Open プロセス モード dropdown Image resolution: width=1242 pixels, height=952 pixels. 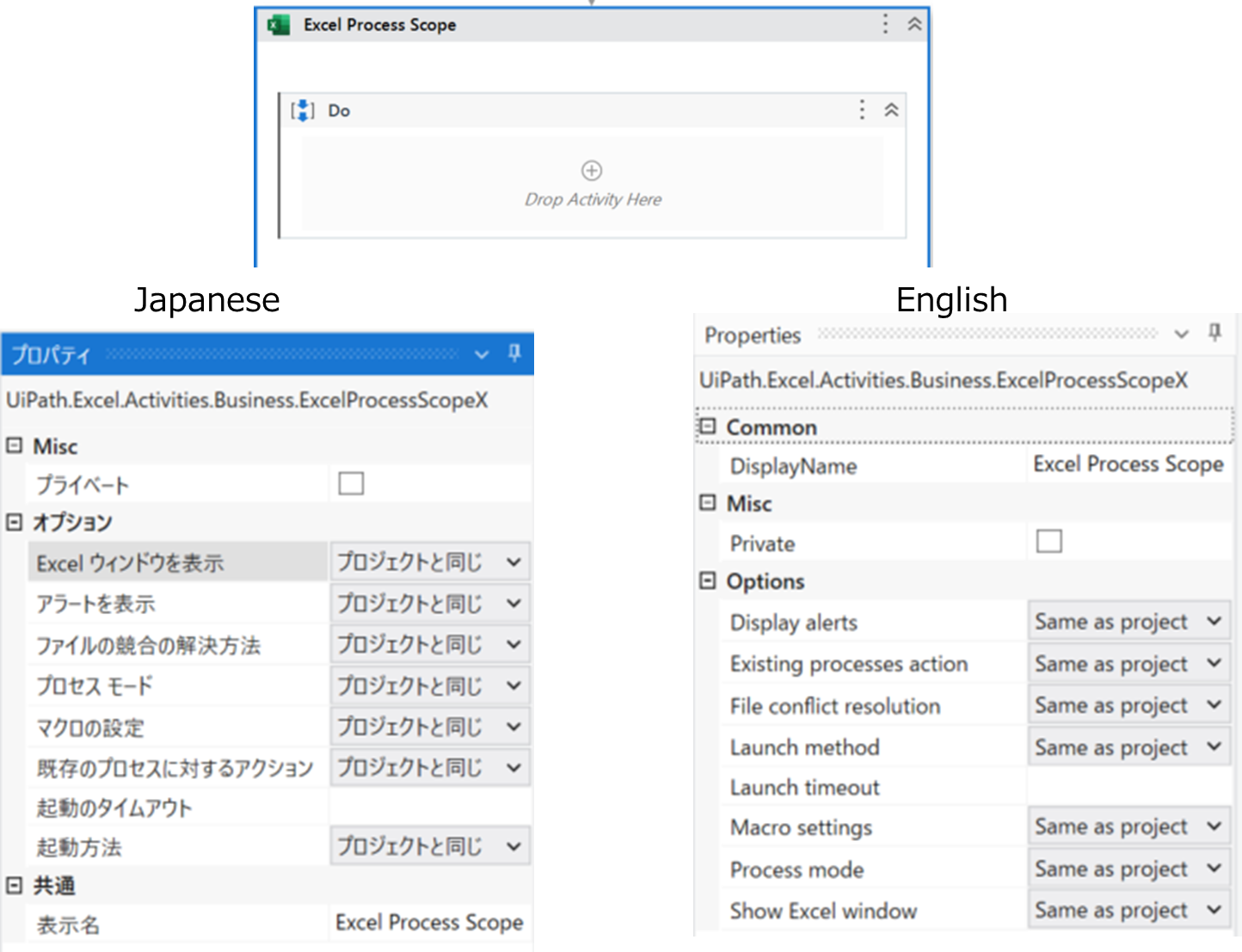pyautogui.click(x=430, y=685)
